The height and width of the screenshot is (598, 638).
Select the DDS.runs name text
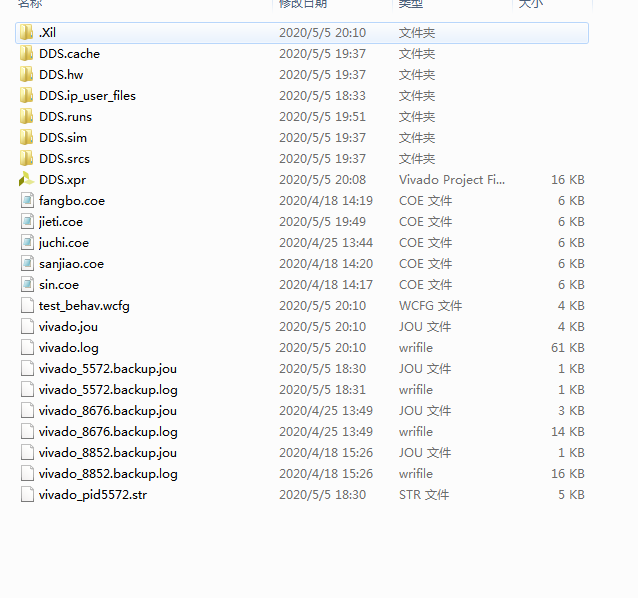coord(66,117)
